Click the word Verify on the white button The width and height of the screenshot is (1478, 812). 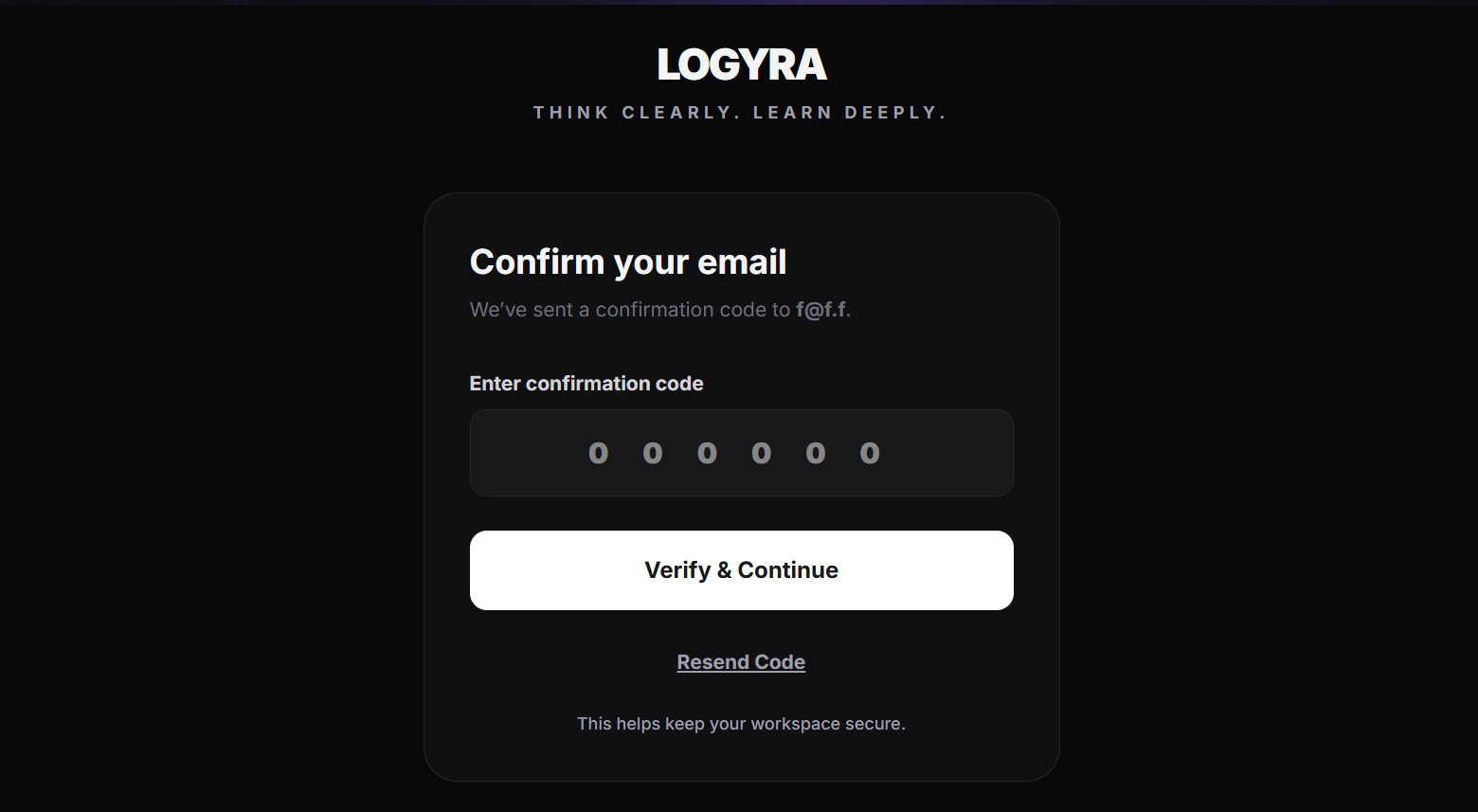click(677, 570)
